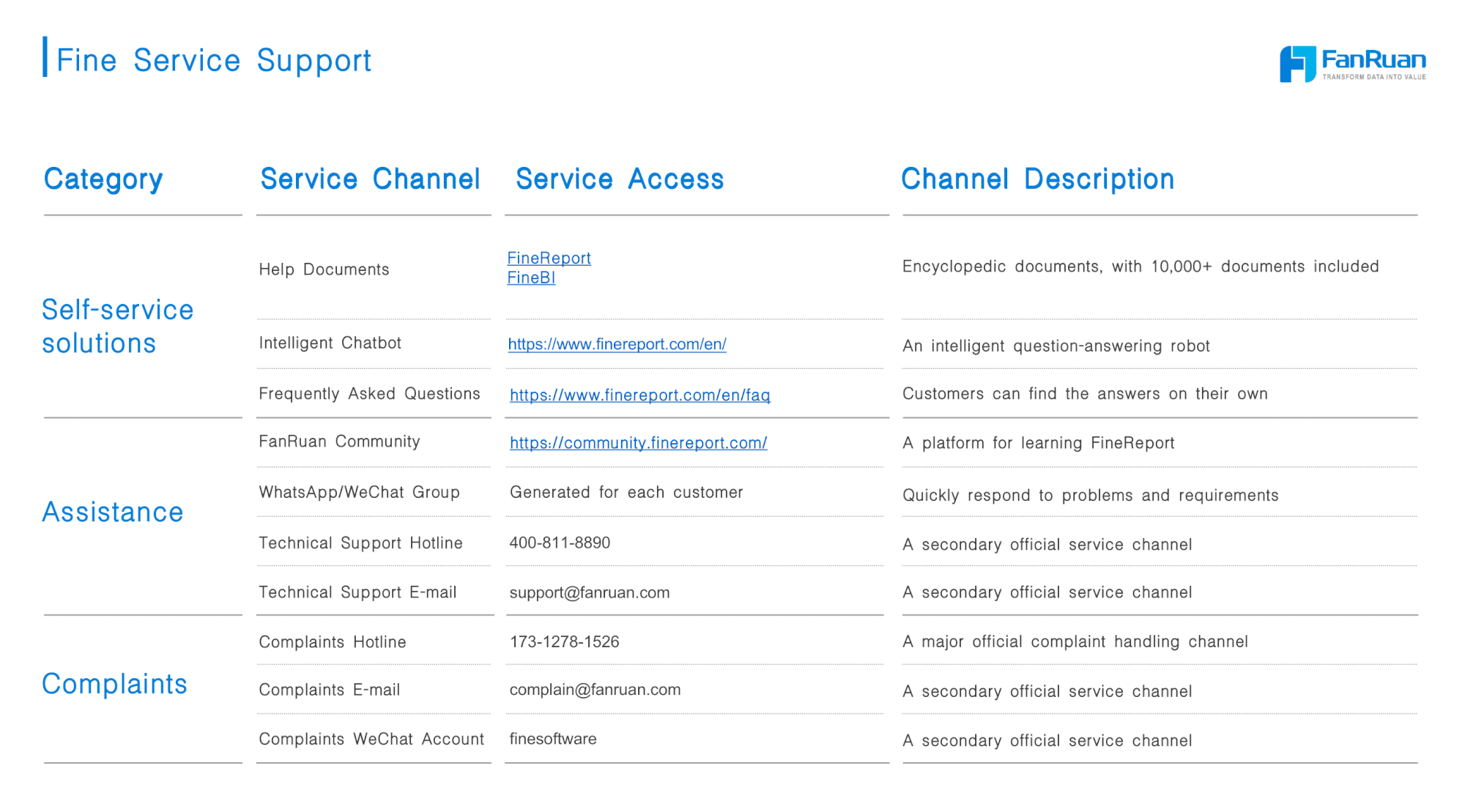
Task: Click the 'FanRuan Community' channel cell
Action: 339,442
